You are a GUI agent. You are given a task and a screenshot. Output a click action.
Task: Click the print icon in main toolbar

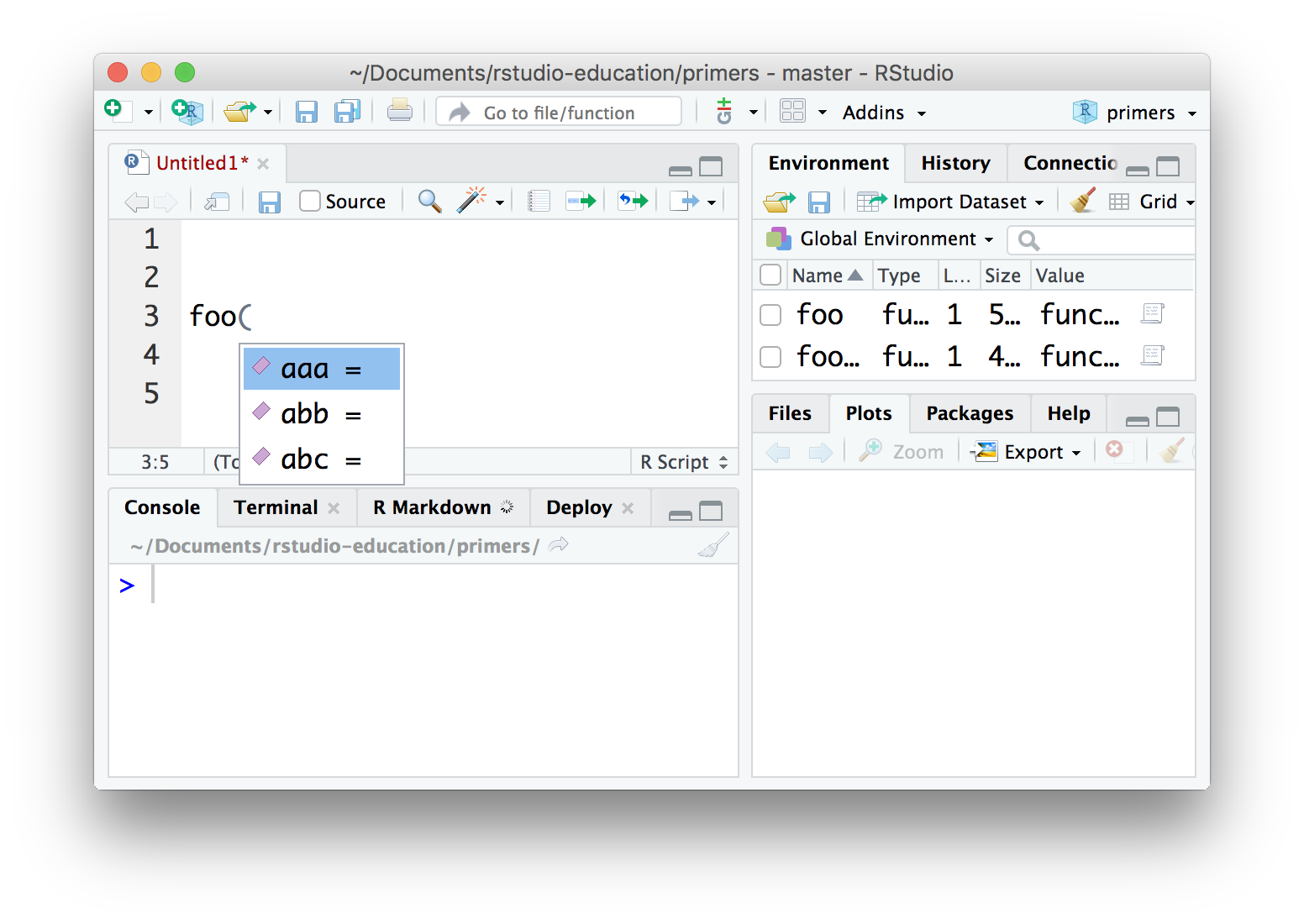coord(399,112)
